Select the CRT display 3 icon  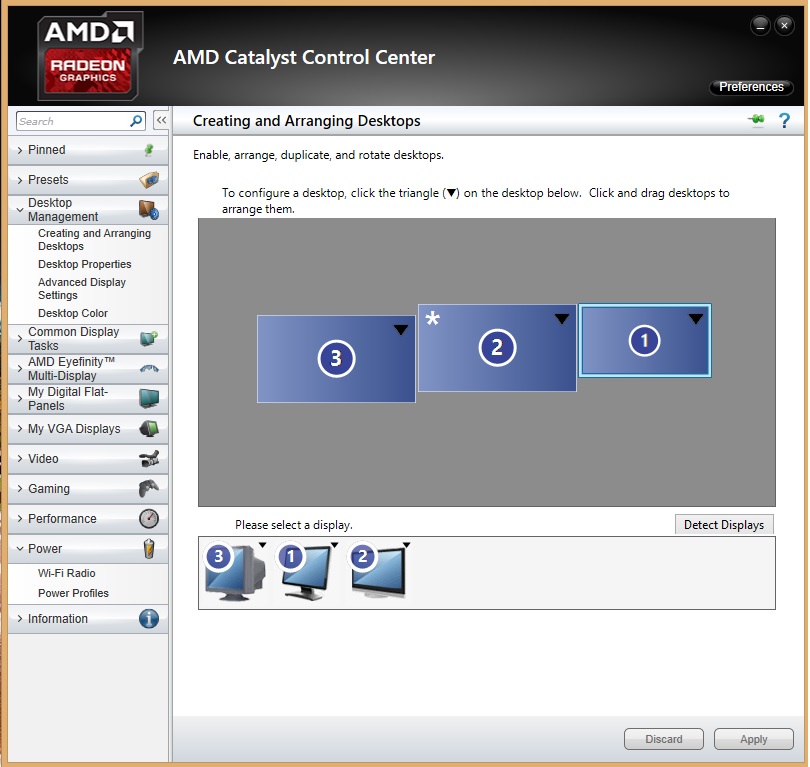[x=235, y=572]
